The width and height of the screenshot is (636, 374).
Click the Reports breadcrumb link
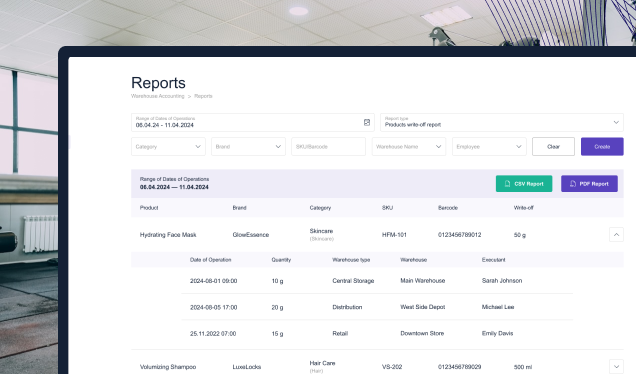(203, 96)
